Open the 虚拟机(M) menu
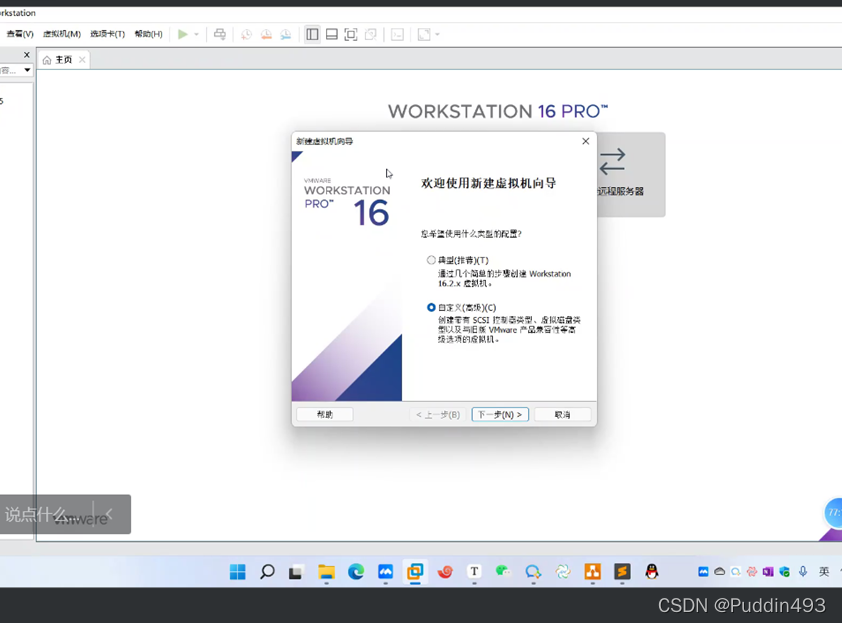The width and height of the screenshot is (842, 623). tap(62, 34)
